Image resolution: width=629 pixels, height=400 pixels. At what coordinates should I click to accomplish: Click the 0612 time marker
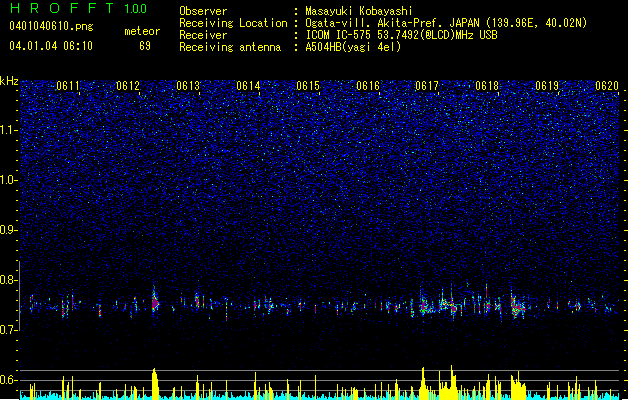[128, 86]
